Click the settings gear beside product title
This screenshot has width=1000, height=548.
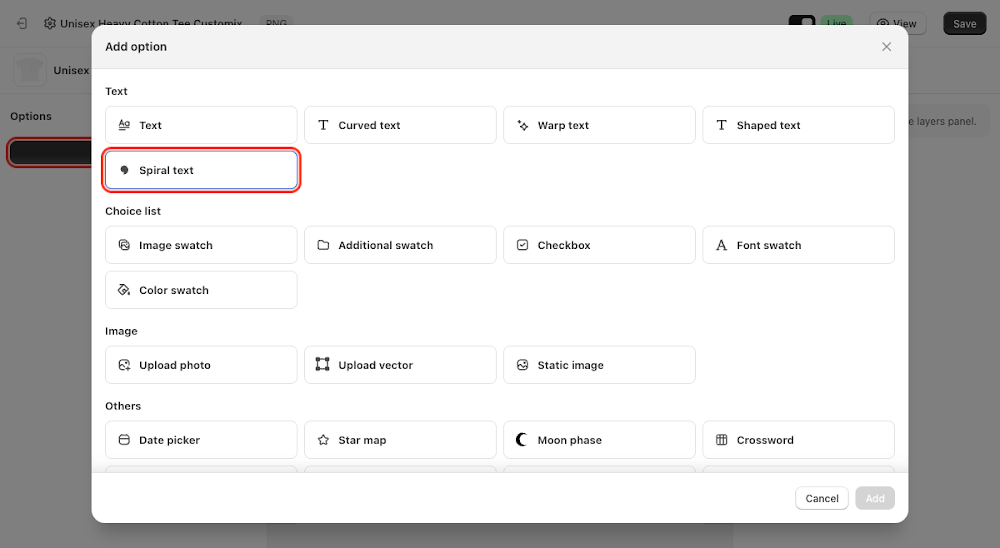click(50, 24)
